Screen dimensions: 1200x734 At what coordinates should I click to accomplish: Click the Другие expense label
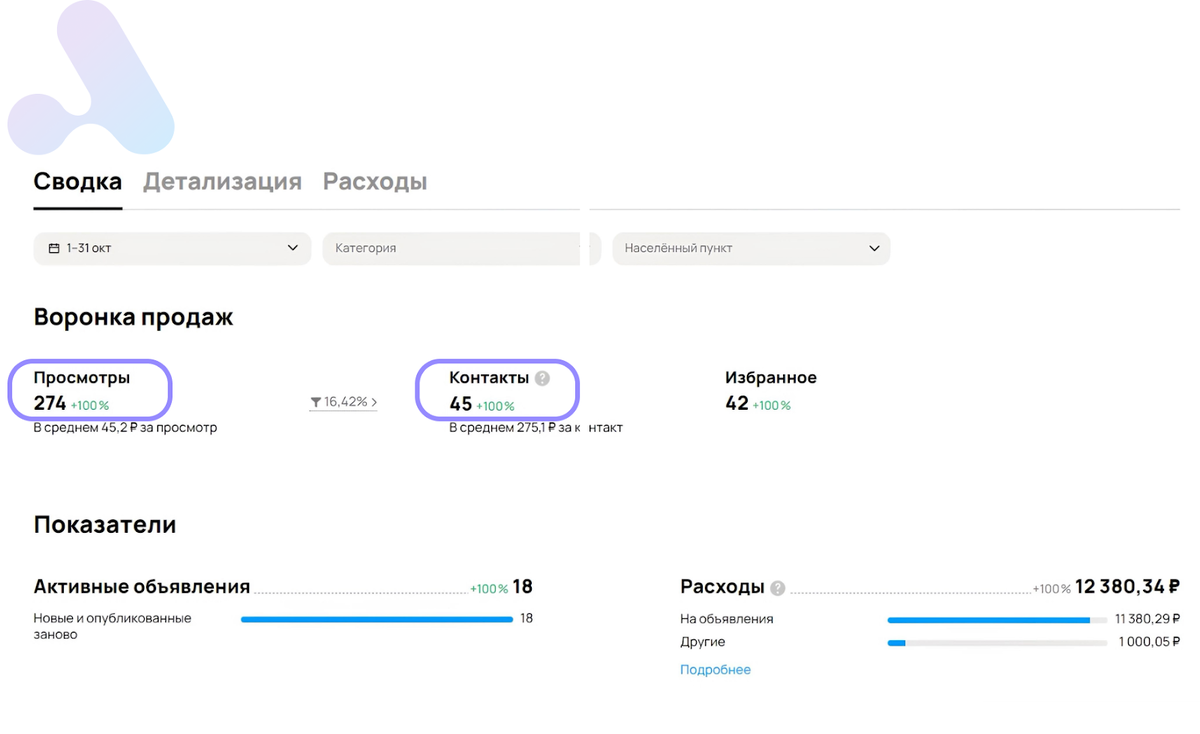tap(703, 642)
